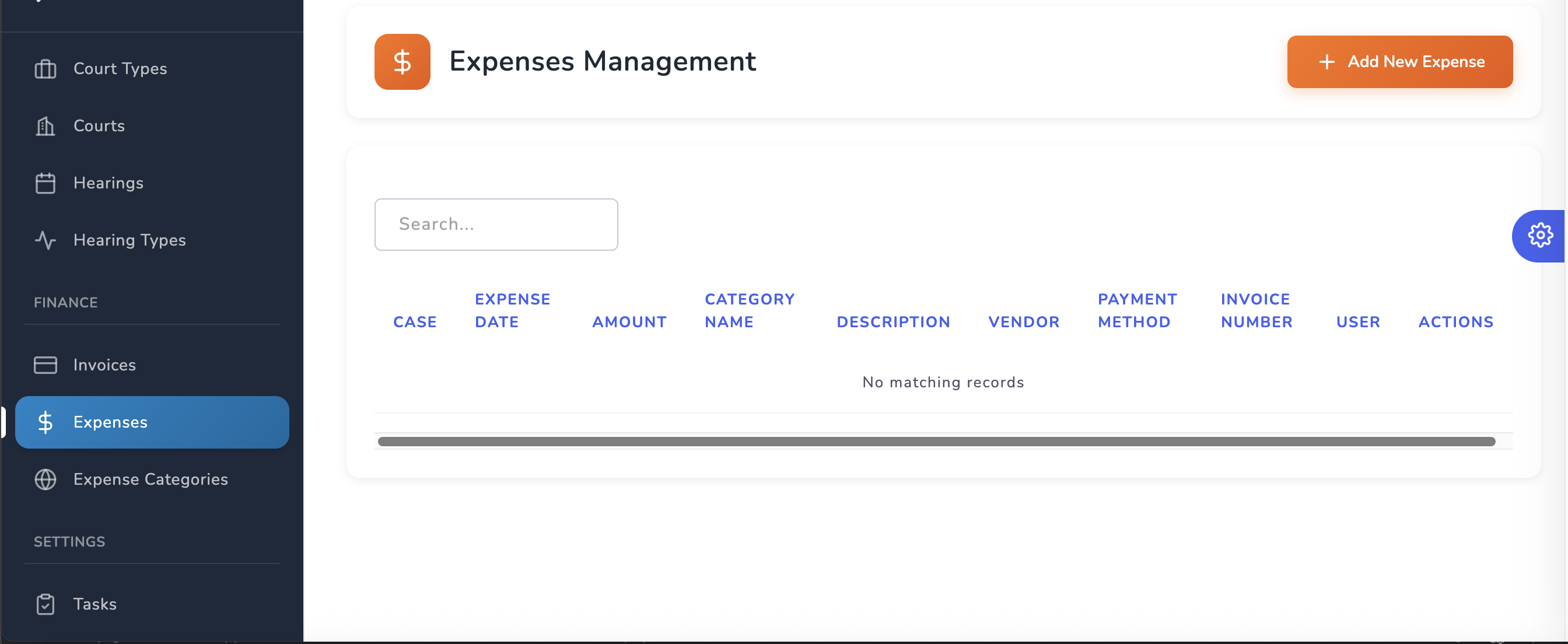Select the Court Types briefcase icon
Screen dimensions: 1568x644
(45, 69)
